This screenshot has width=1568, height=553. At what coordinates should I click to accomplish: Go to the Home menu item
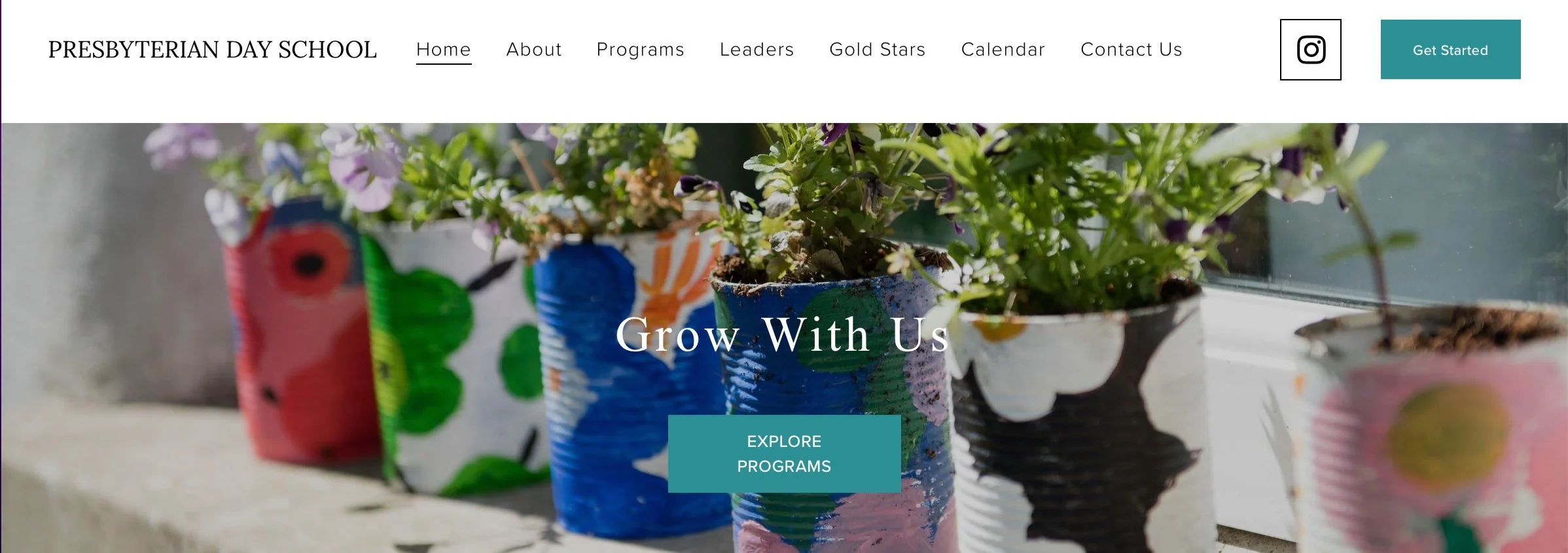[444, 50]
